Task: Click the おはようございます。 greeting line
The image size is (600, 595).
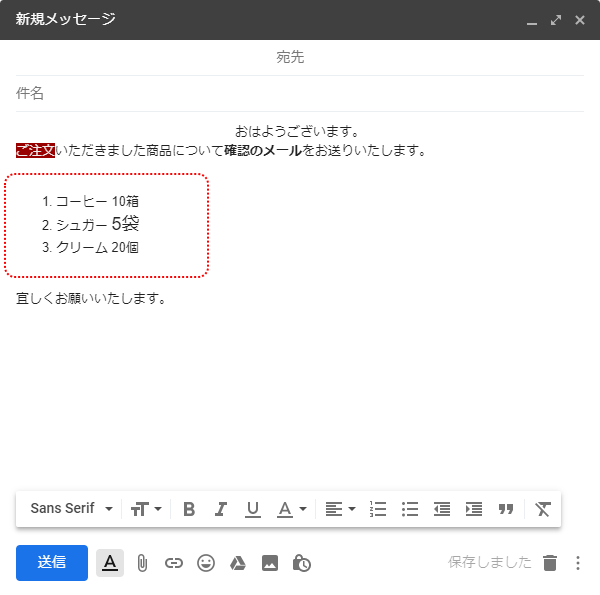Action: (x=297, y=131)
